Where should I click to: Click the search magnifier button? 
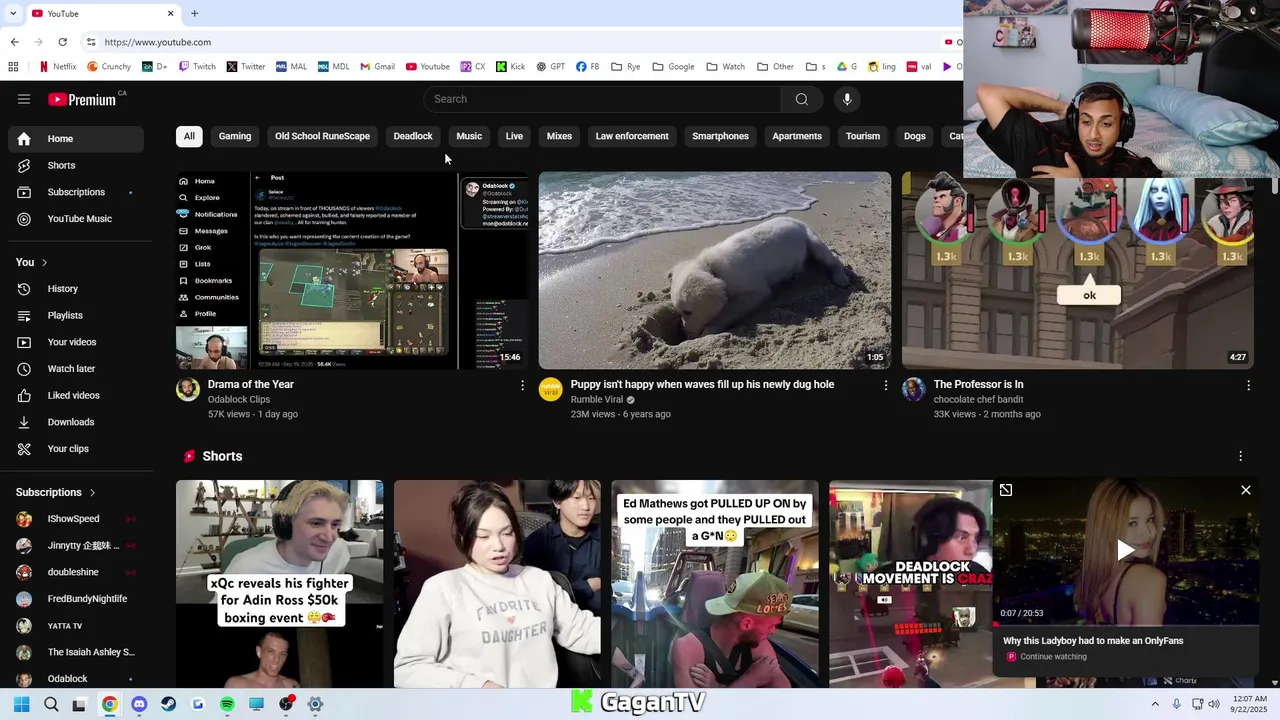click(801, 99)
